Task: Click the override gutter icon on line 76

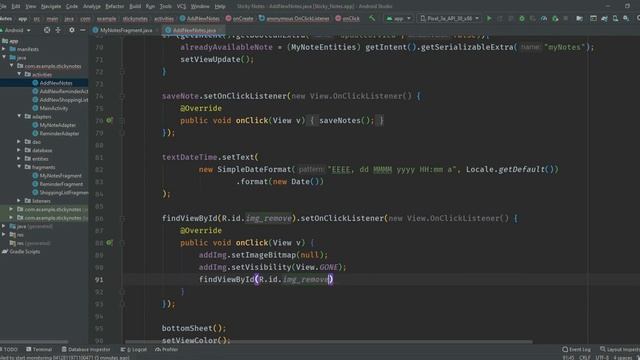Action: click(109, 120)
